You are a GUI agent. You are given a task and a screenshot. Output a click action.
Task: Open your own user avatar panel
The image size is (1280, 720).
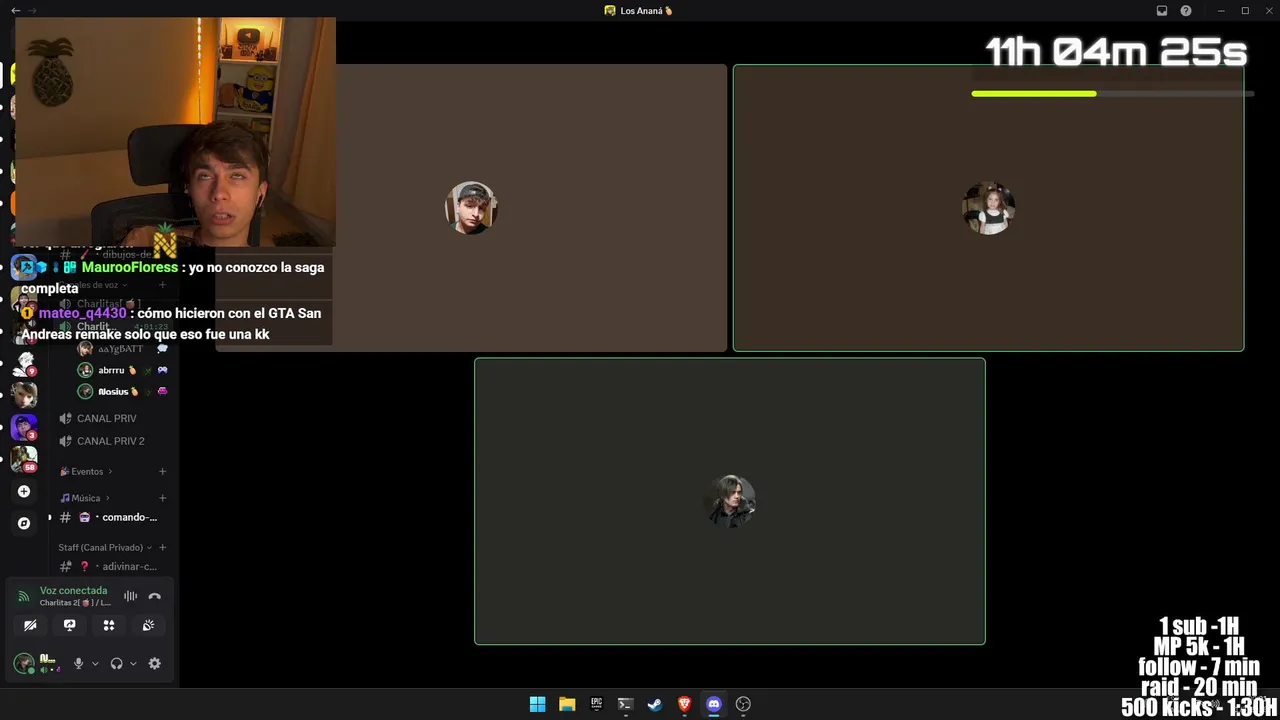(x=24, y=663)
